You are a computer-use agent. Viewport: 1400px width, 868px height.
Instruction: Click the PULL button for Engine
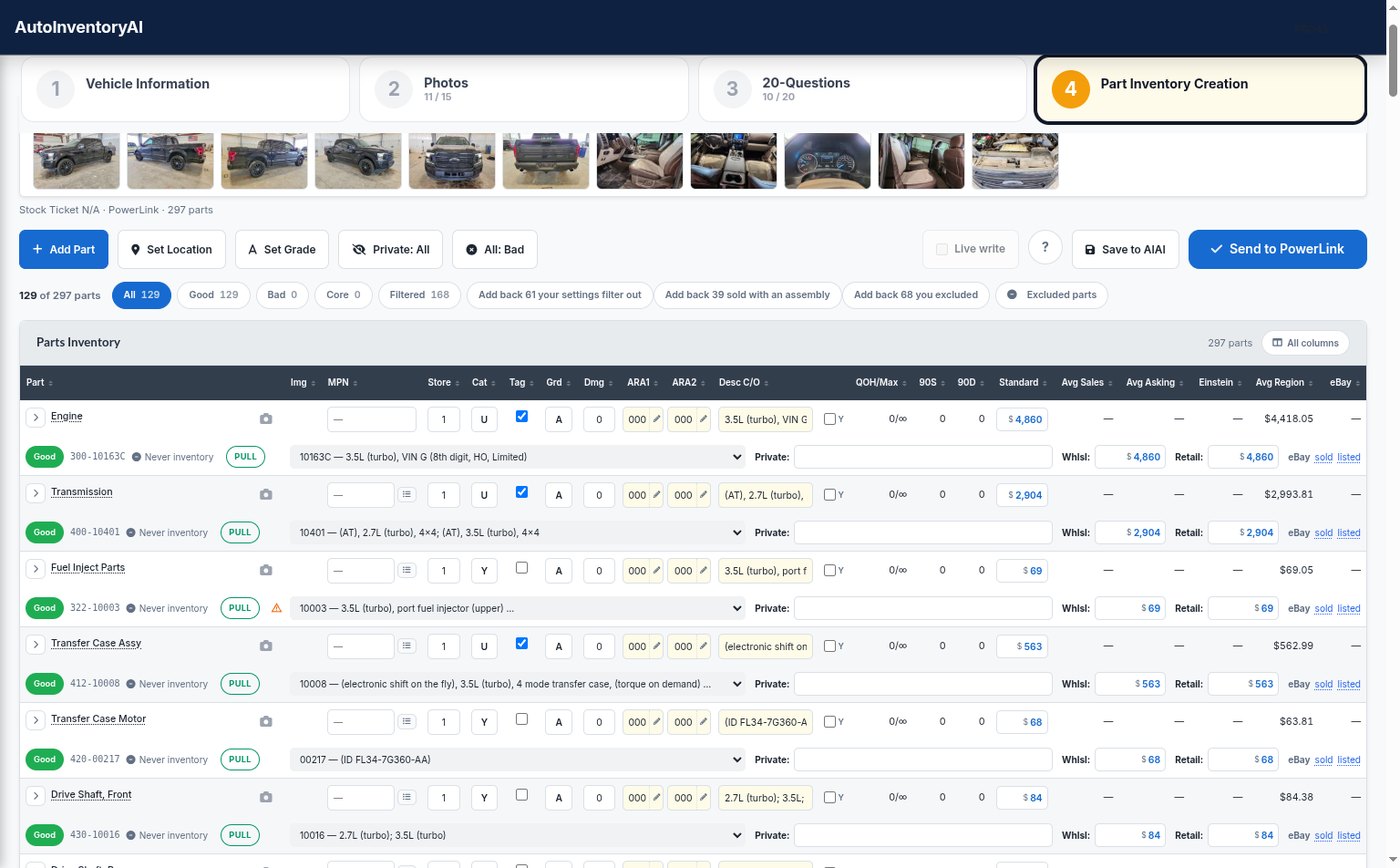coord(245,457)
